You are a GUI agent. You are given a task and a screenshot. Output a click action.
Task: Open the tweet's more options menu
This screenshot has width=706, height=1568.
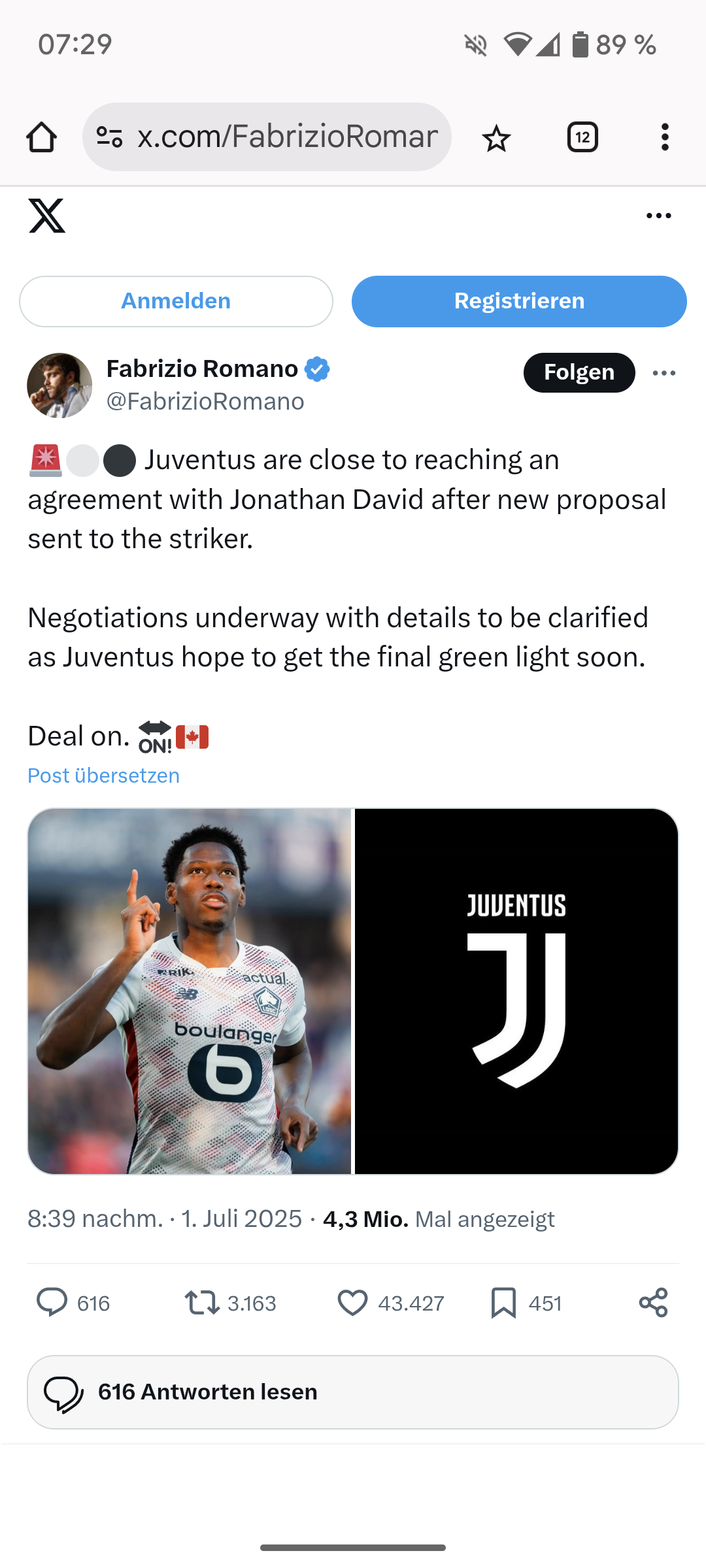point(664,373)
